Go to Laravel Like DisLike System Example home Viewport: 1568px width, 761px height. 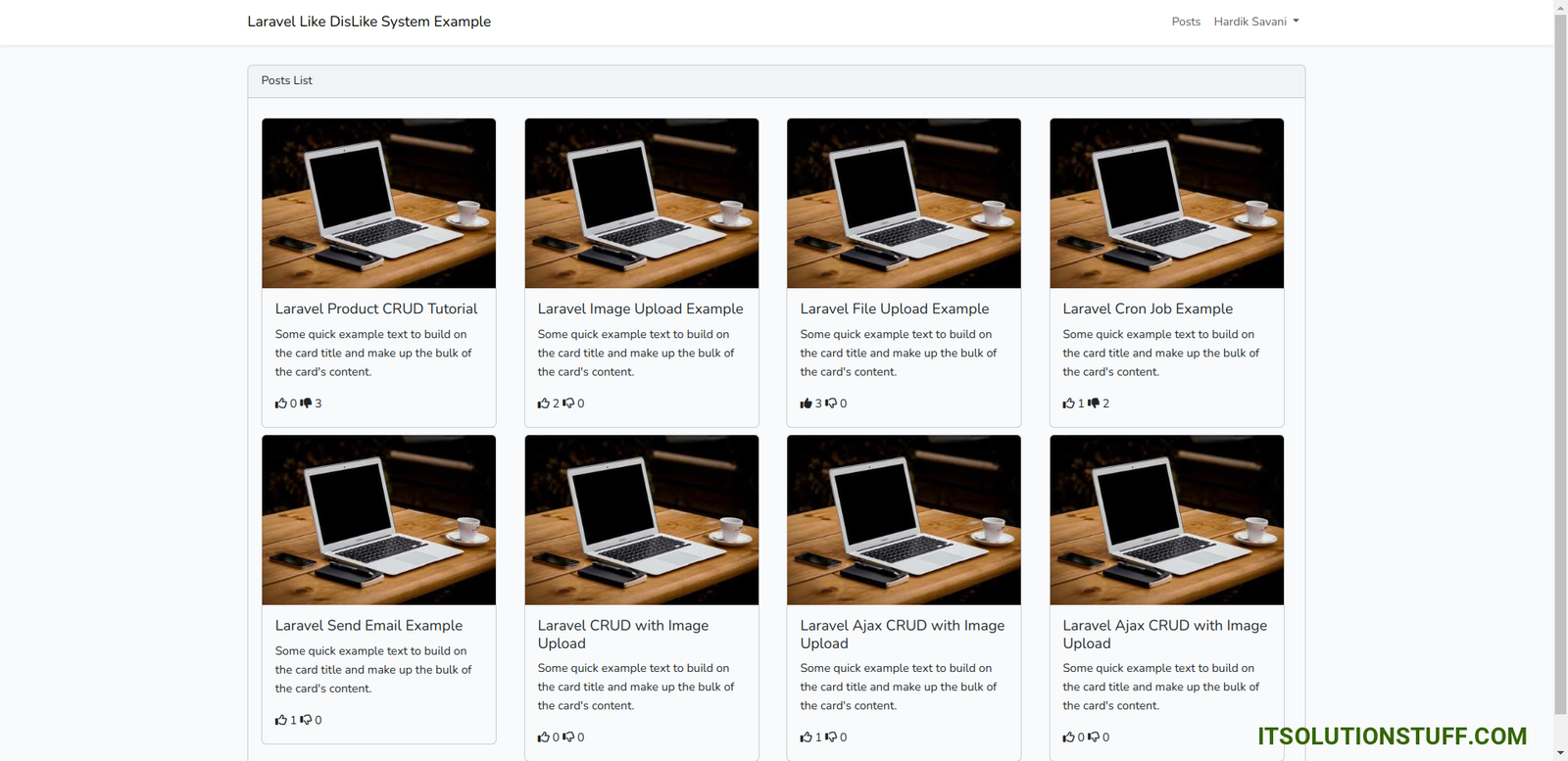368,22
